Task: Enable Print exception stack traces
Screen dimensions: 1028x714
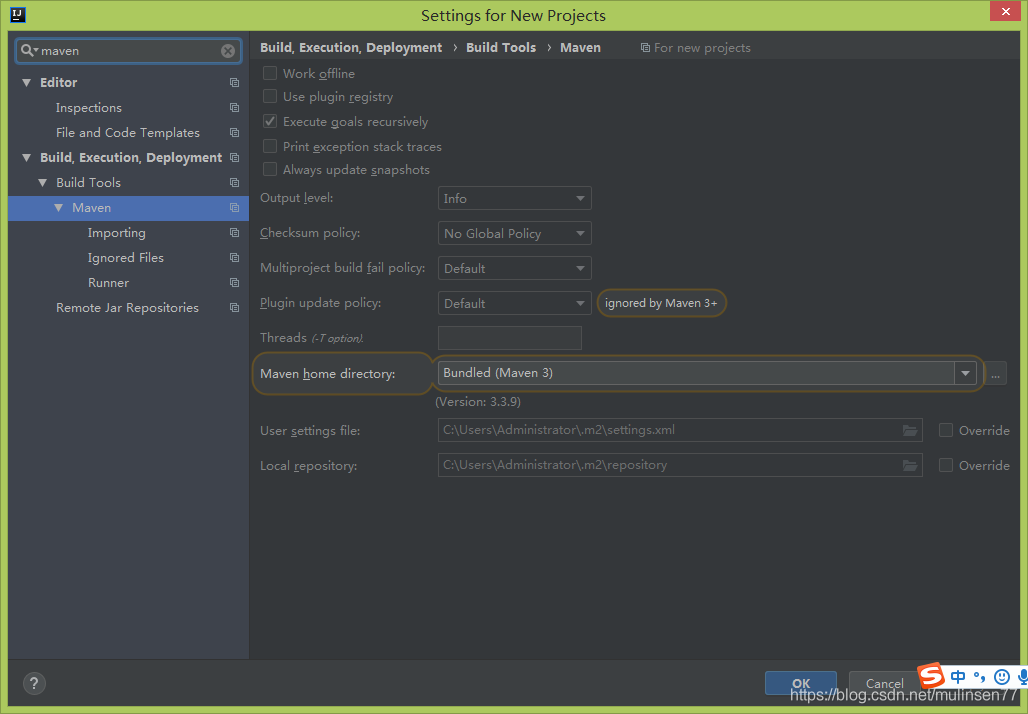Action: point(269,146)
